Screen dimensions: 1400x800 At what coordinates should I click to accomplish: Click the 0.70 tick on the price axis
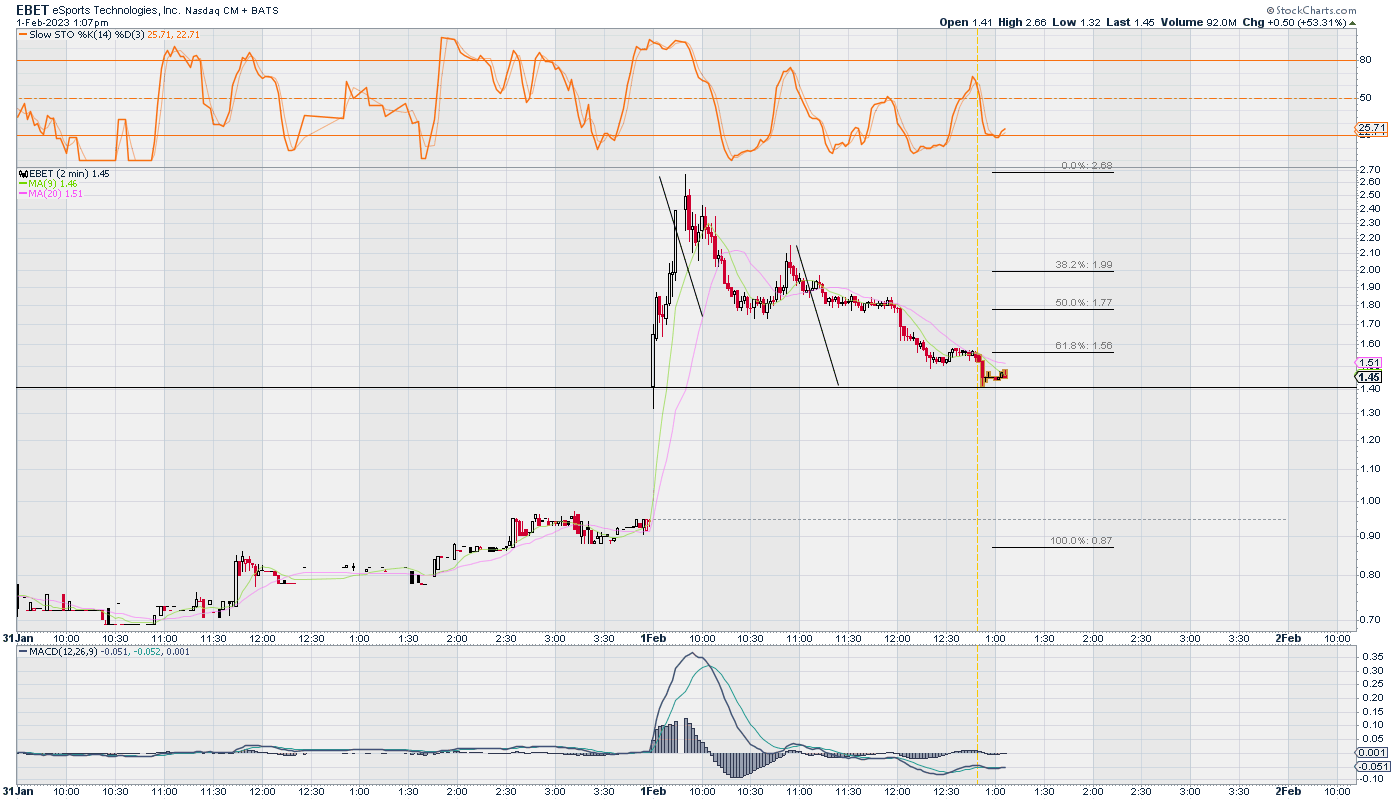pos(1369,621)
